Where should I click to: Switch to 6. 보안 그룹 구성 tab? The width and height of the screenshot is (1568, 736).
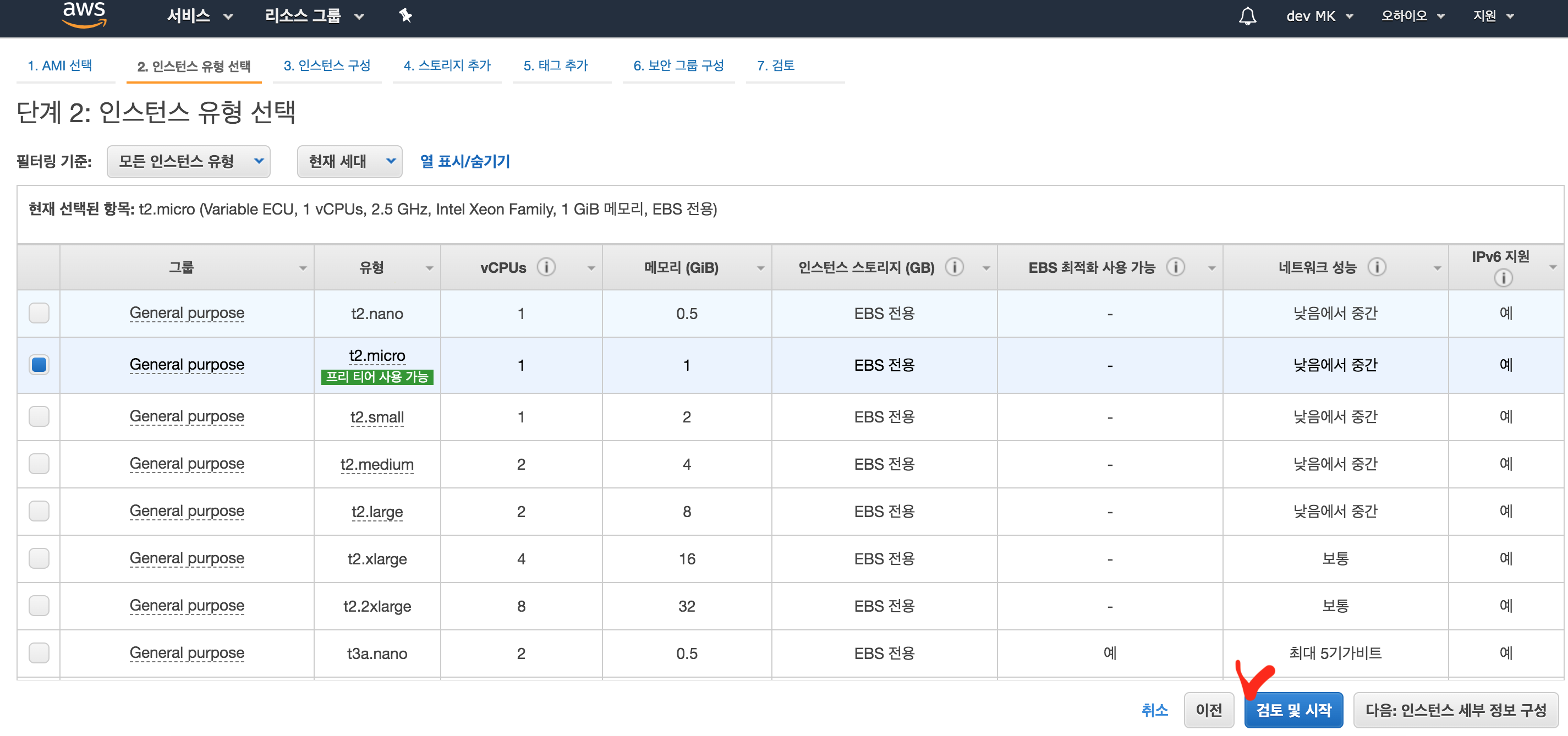[x=678, y=66]
